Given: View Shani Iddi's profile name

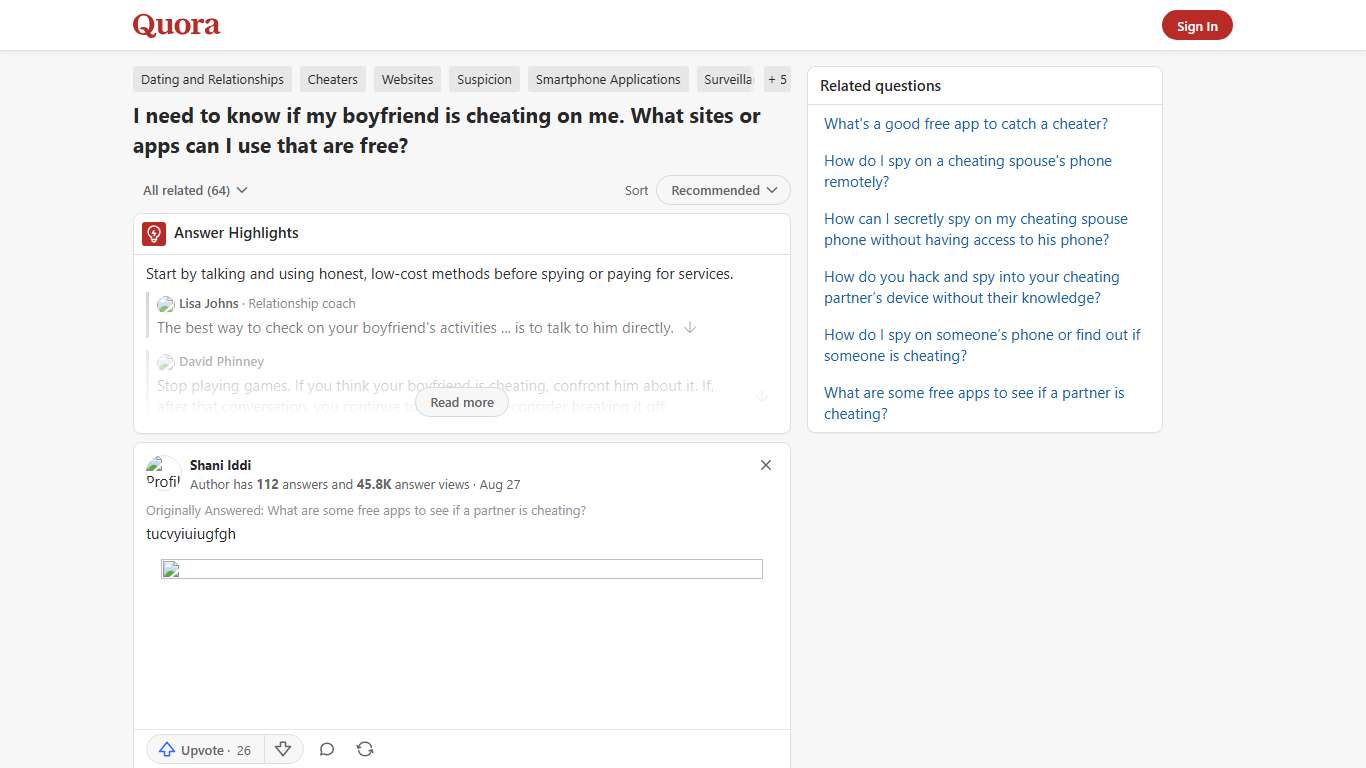Looking at the screenshot, I should coord(220,465).
